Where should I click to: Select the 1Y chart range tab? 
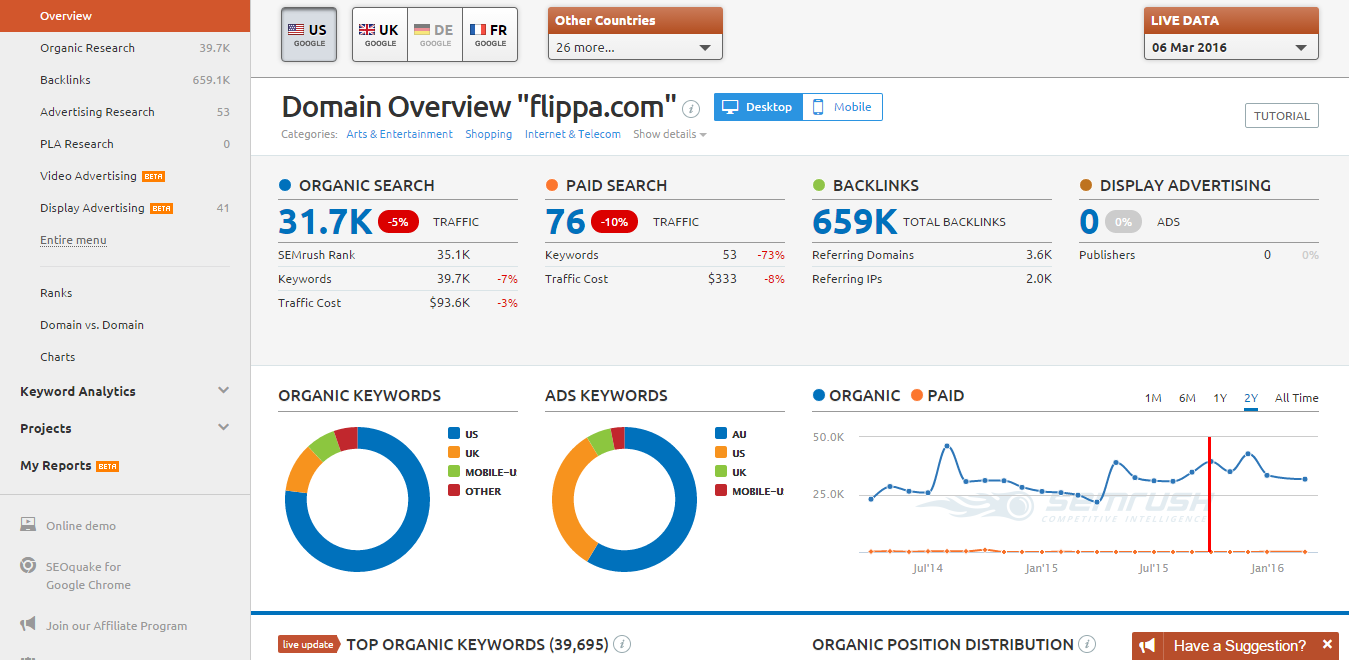click(1220, 398)
